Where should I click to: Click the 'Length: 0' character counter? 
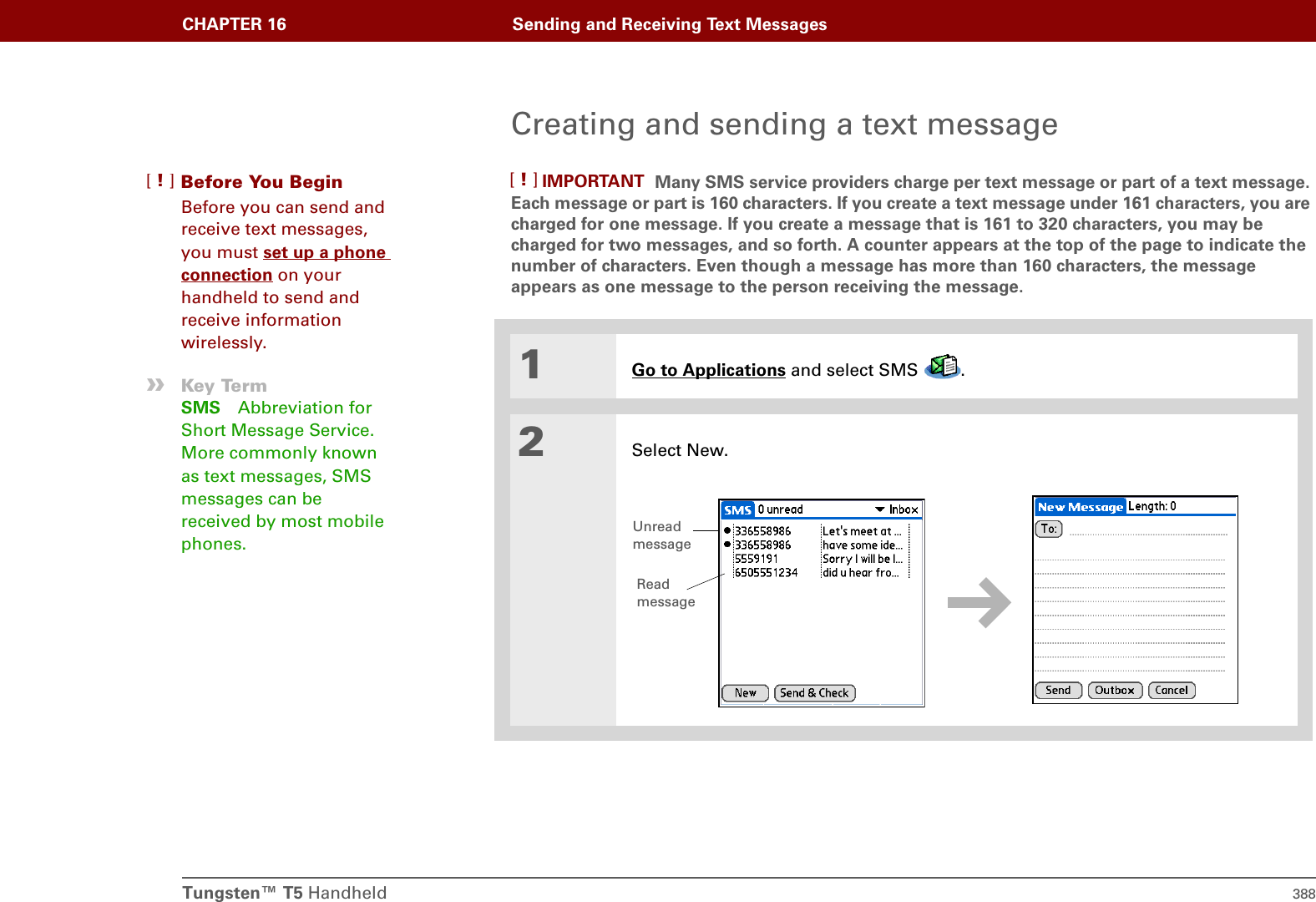1152,506
